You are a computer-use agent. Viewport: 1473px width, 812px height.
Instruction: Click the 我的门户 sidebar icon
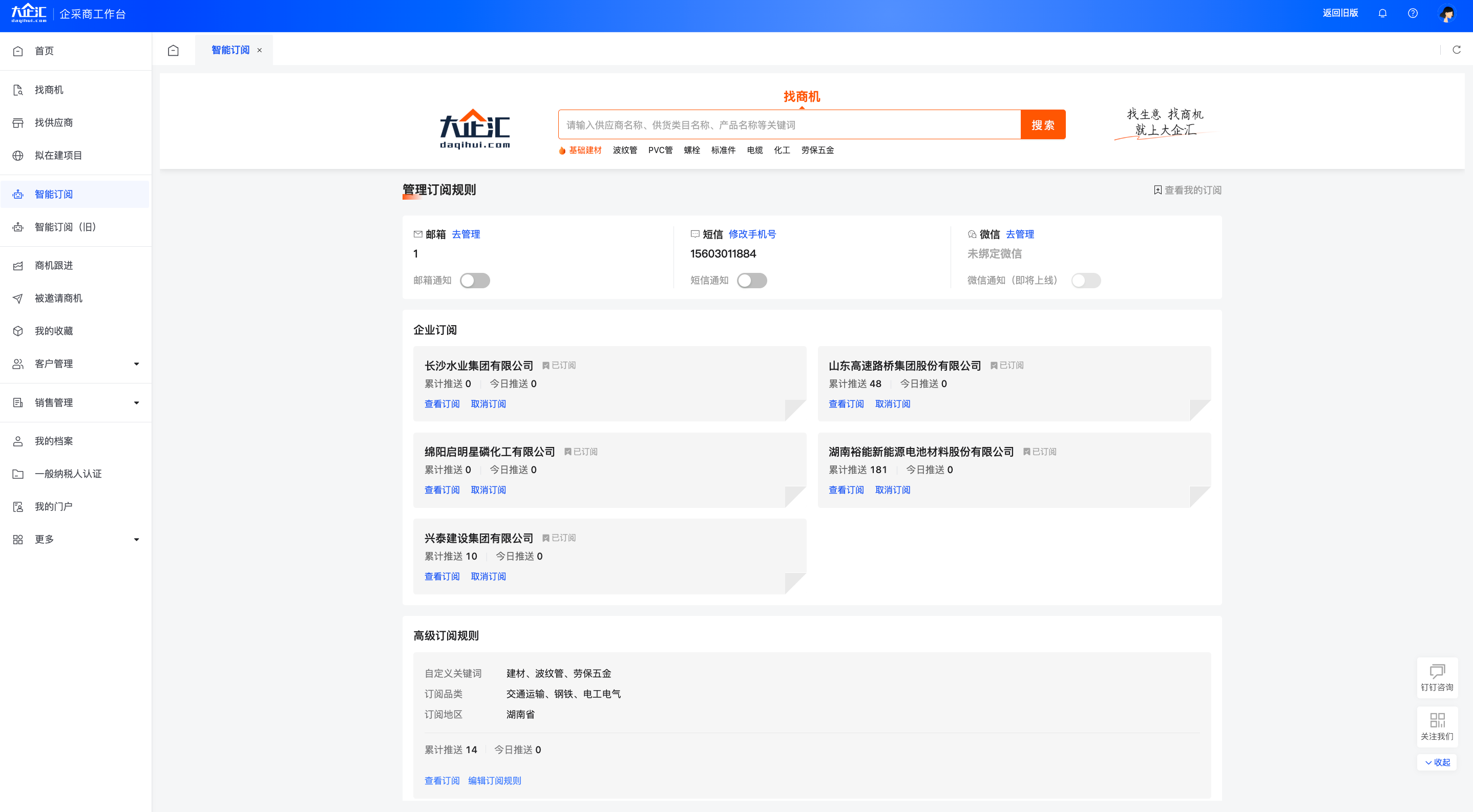click(x=18, y=506)
